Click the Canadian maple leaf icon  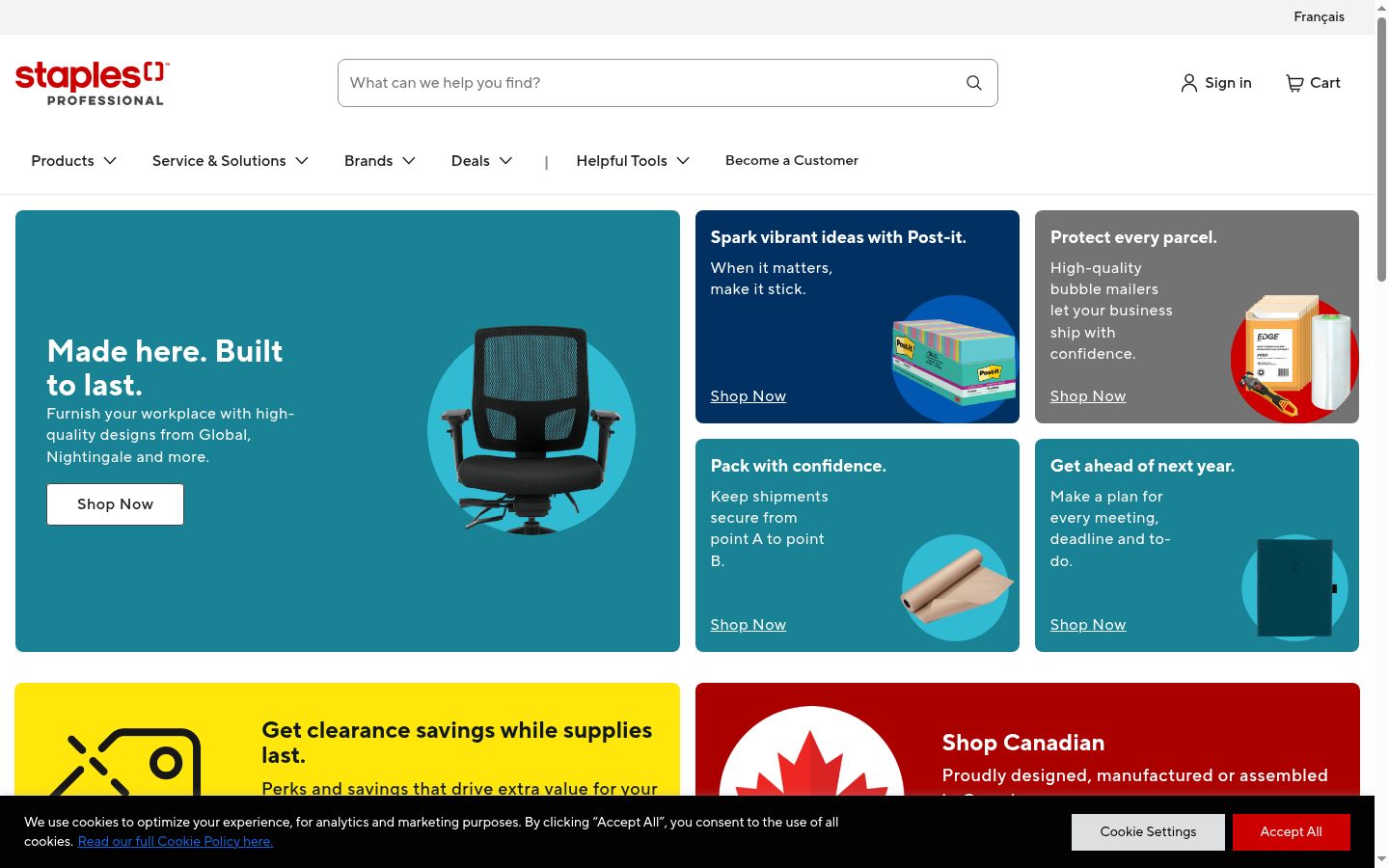pos(811,752)
